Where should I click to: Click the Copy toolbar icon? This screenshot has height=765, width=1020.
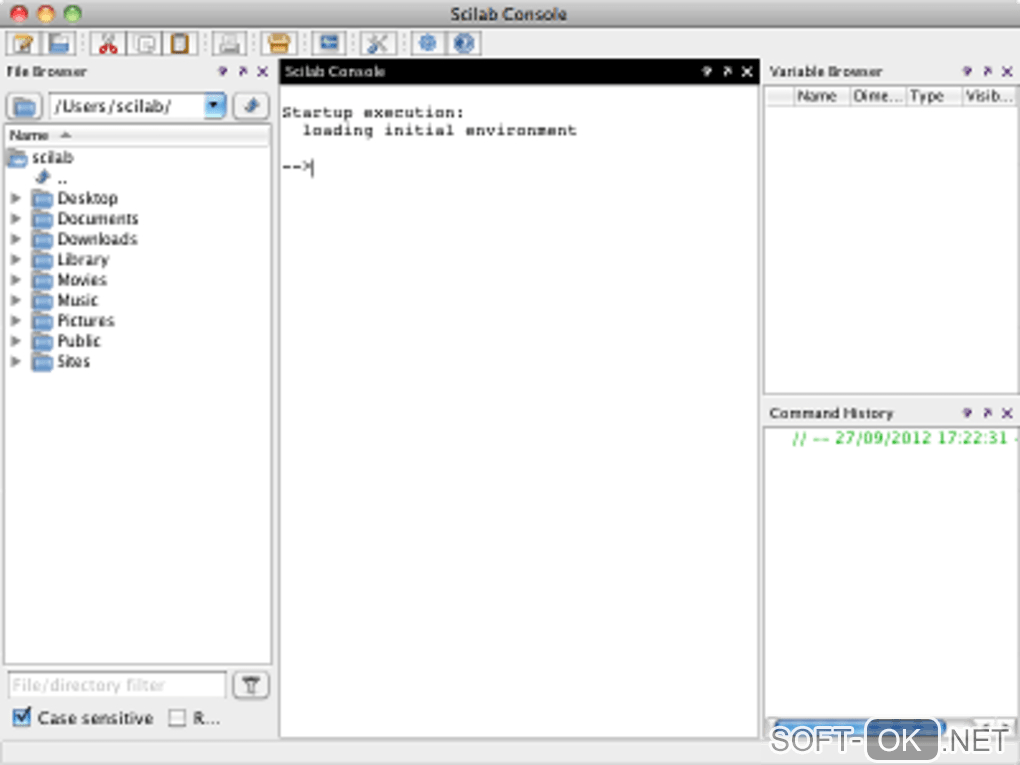click(x=144, y=43)
